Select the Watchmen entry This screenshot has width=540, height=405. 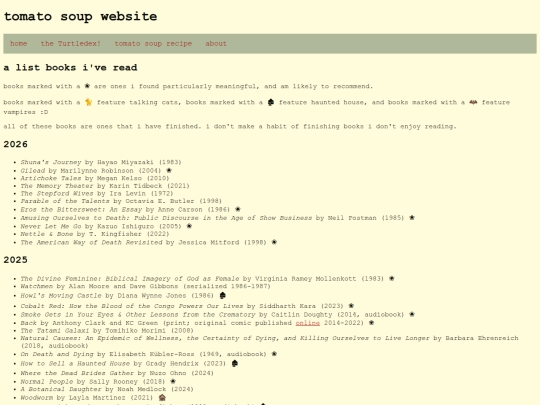pyautogui.click(x=145, y=287)
